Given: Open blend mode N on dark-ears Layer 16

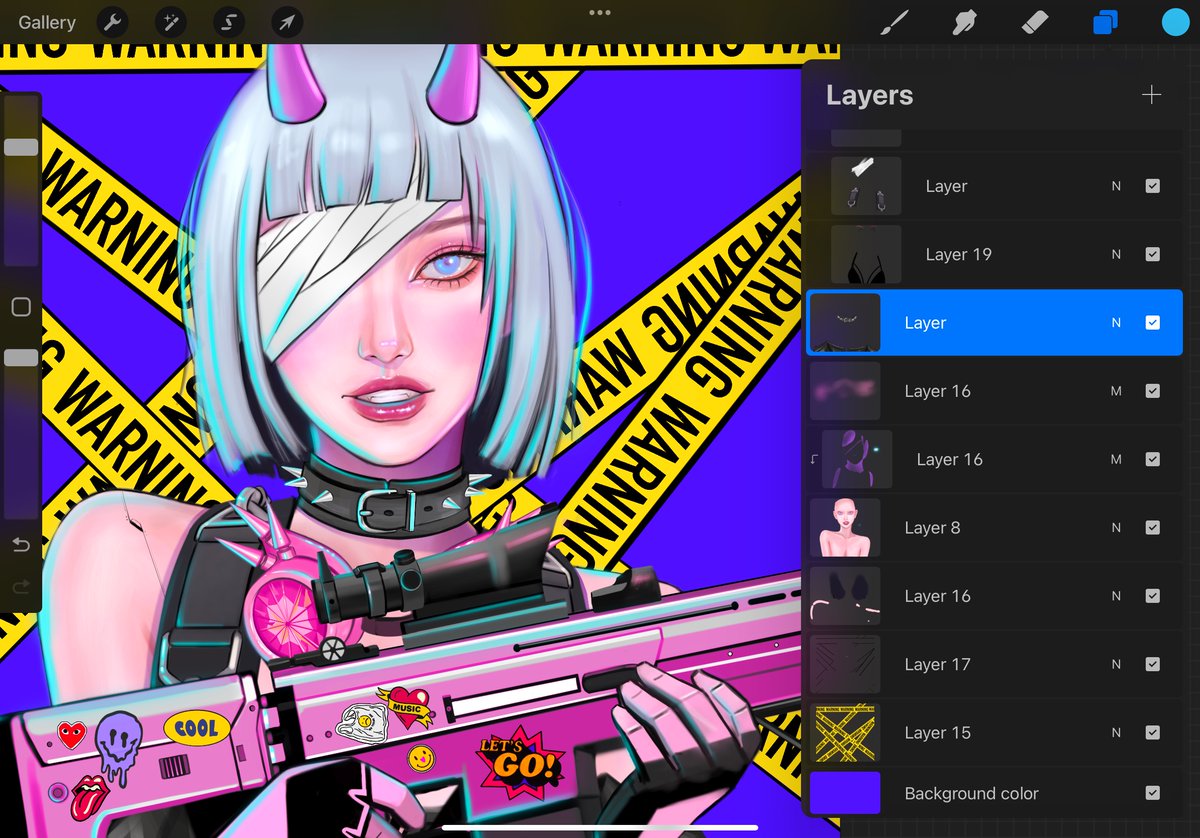Looking at the screenshot, I should [x=1116, y=596].
